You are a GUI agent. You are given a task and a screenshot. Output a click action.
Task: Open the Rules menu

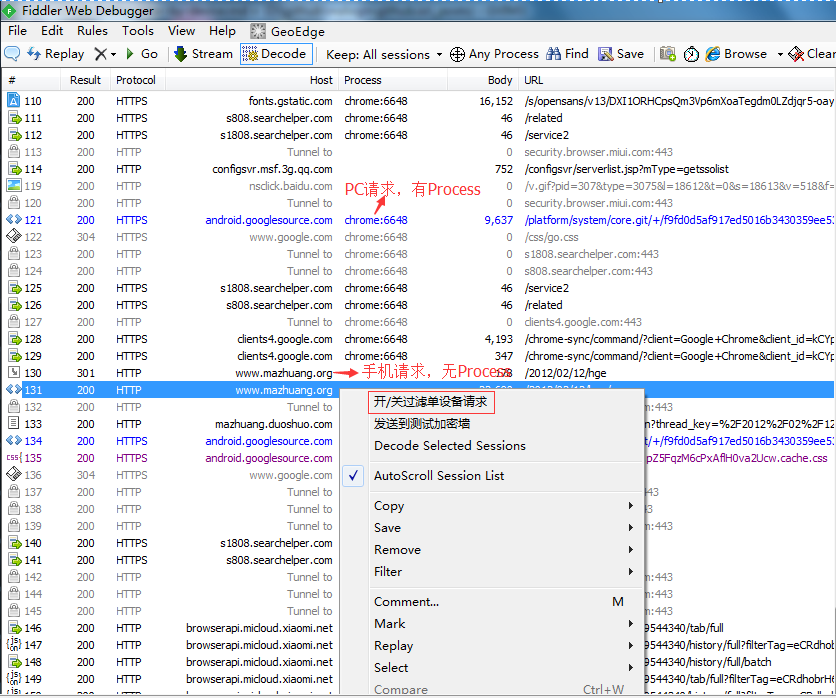tap(92, 31)
